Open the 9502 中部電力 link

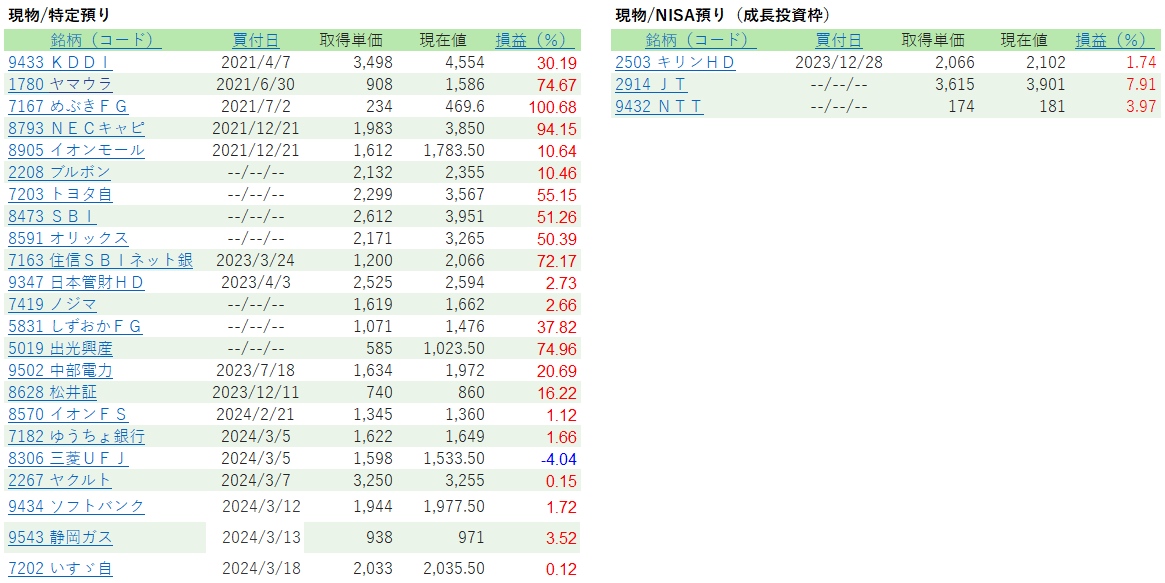tap(60, 371)
